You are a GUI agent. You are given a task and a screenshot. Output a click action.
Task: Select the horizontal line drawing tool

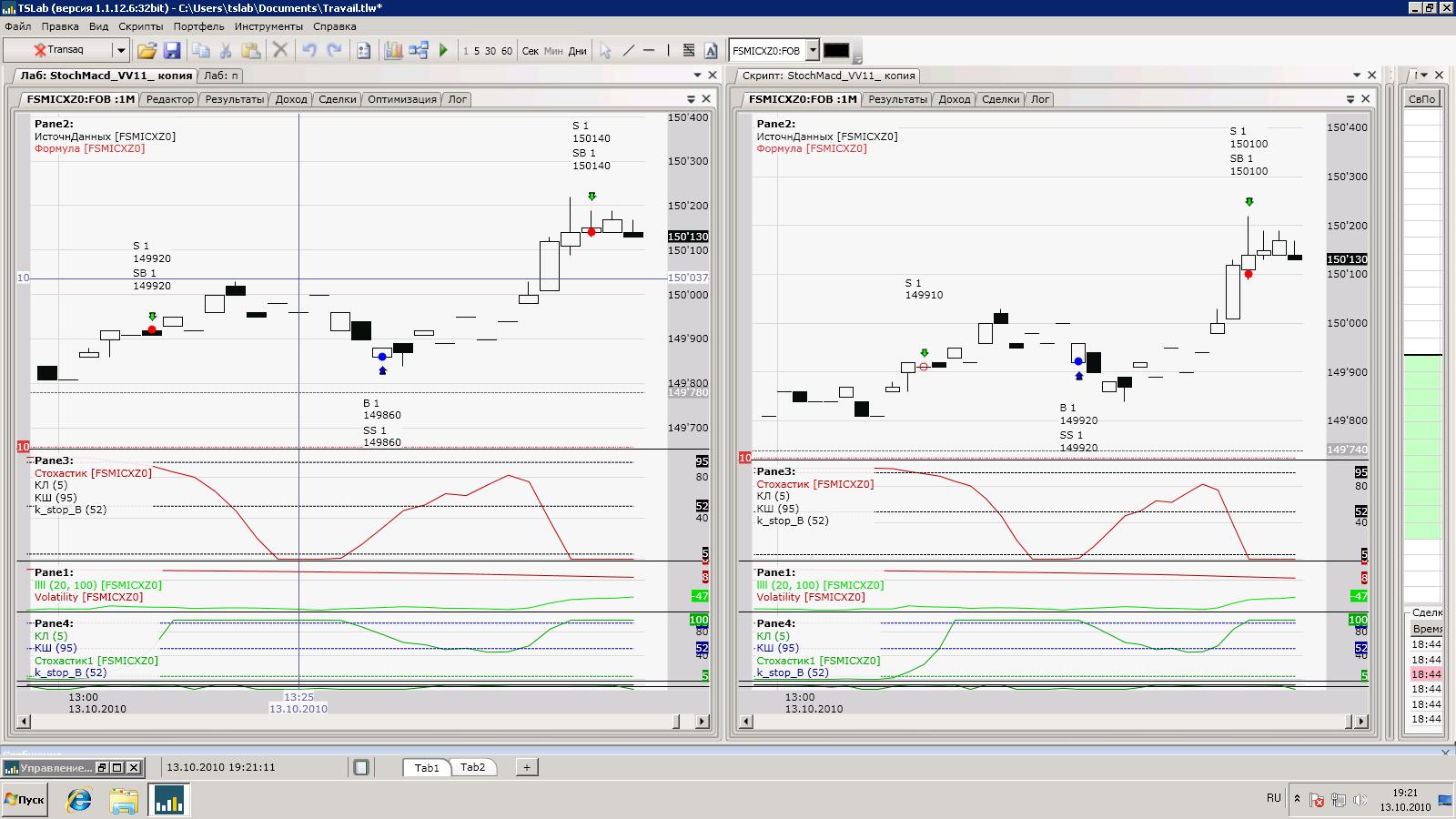[649, 51]
